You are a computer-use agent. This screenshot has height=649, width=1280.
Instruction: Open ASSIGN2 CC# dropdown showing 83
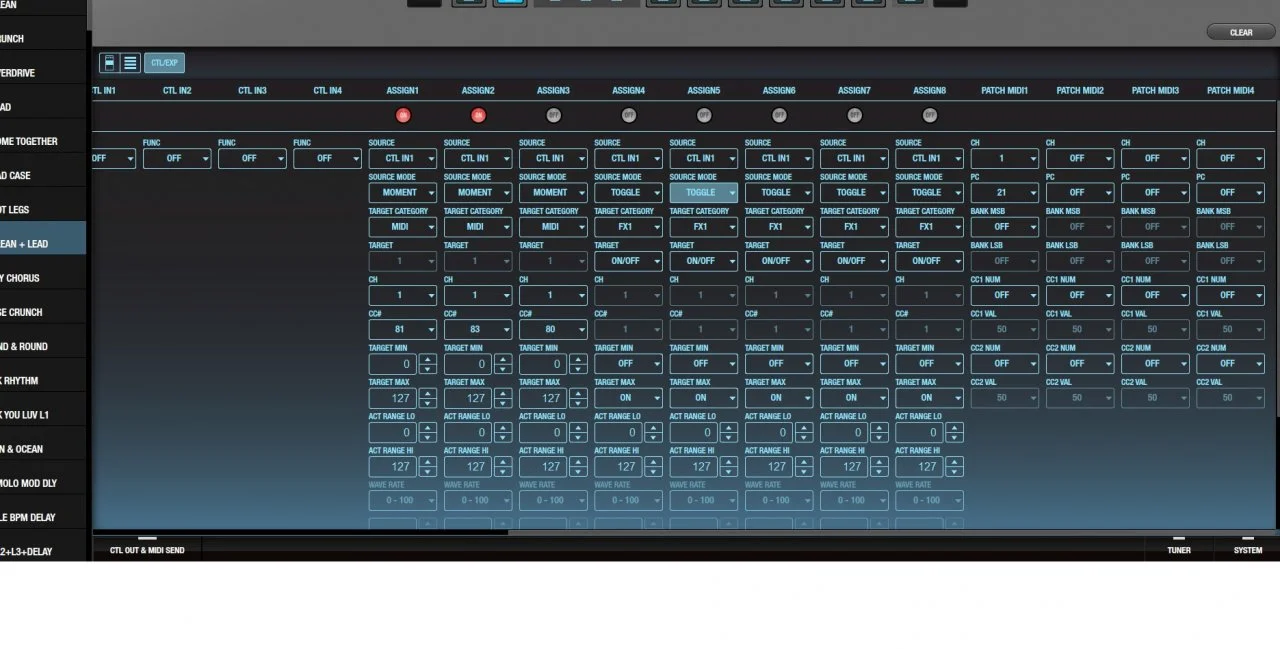click(478, 329)
